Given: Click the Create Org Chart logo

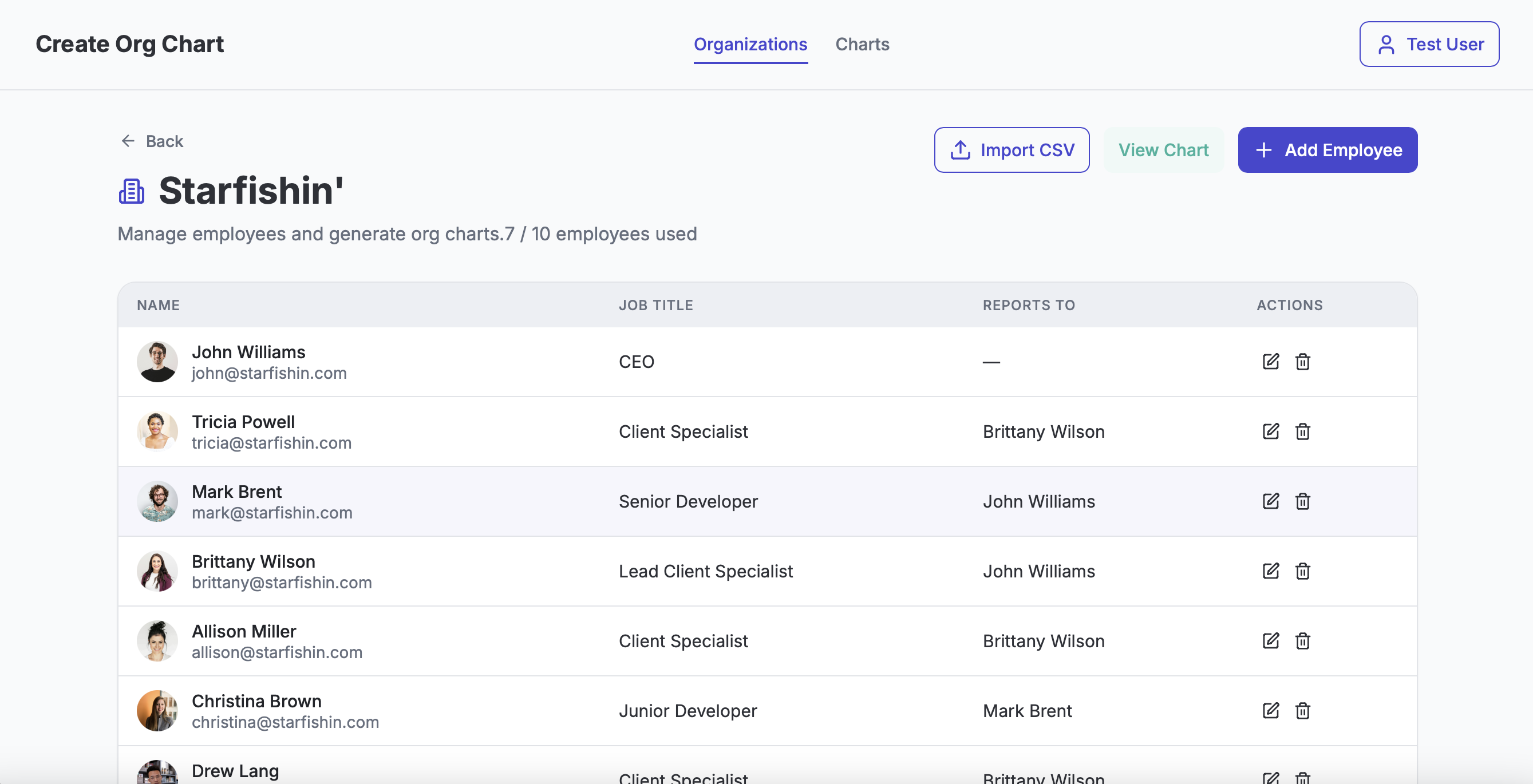Looking at the screenshot, I should coord(130,44).
